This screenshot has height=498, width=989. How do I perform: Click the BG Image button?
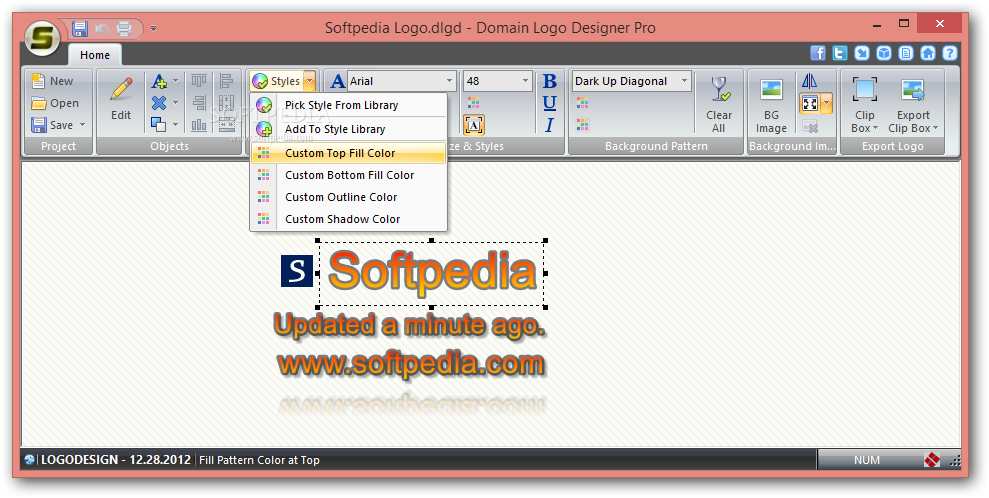tap(771, 103)
